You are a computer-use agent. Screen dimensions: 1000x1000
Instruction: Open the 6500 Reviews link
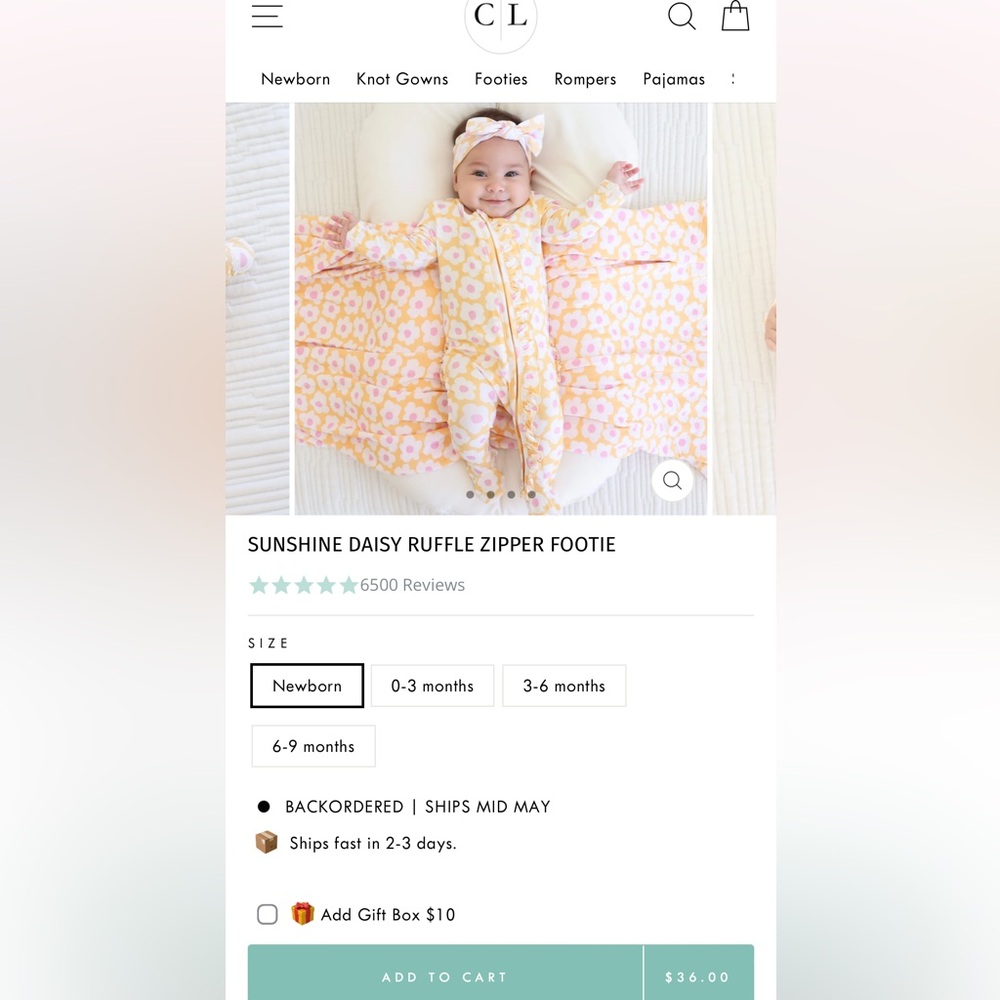click(412, 585)
